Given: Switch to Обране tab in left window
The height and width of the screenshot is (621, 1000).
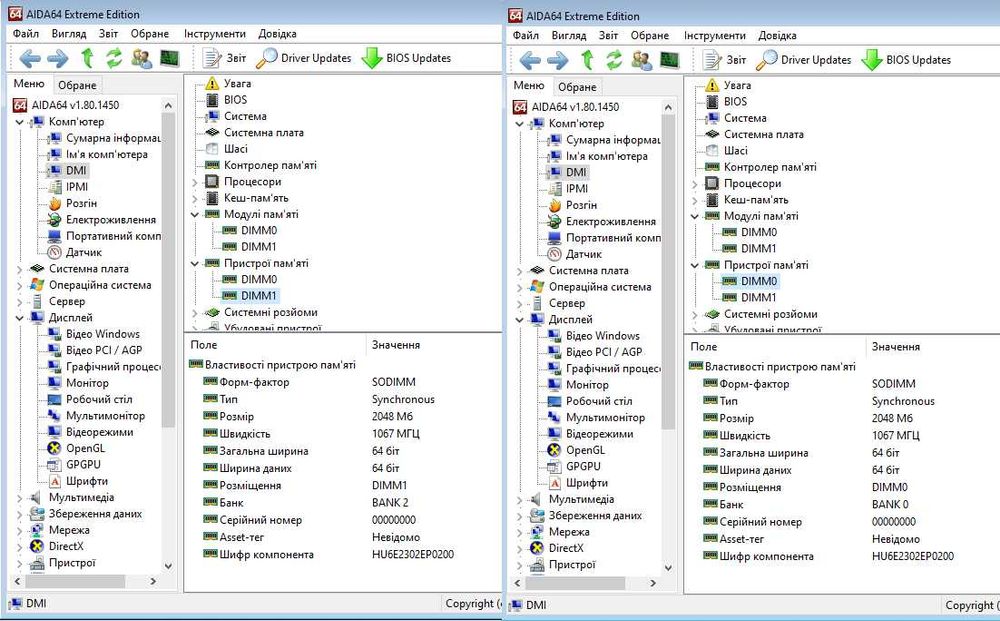Looking at the screenshot, I should 77,85.
